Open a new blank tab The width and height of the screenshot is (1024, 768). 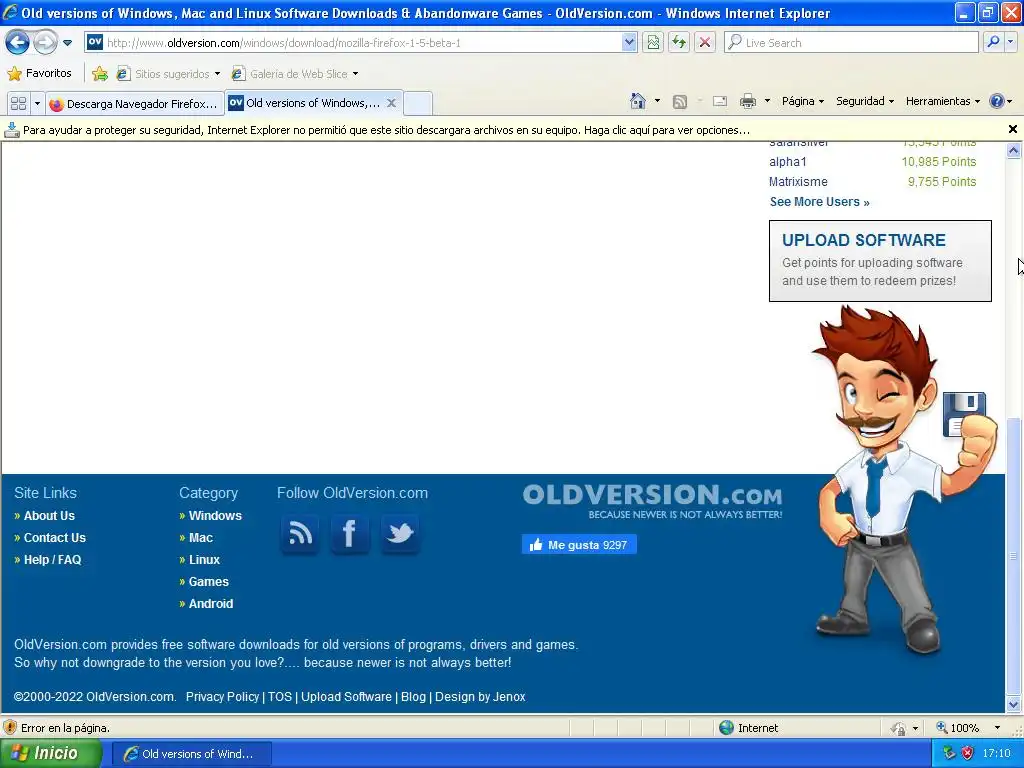point(417,104)
